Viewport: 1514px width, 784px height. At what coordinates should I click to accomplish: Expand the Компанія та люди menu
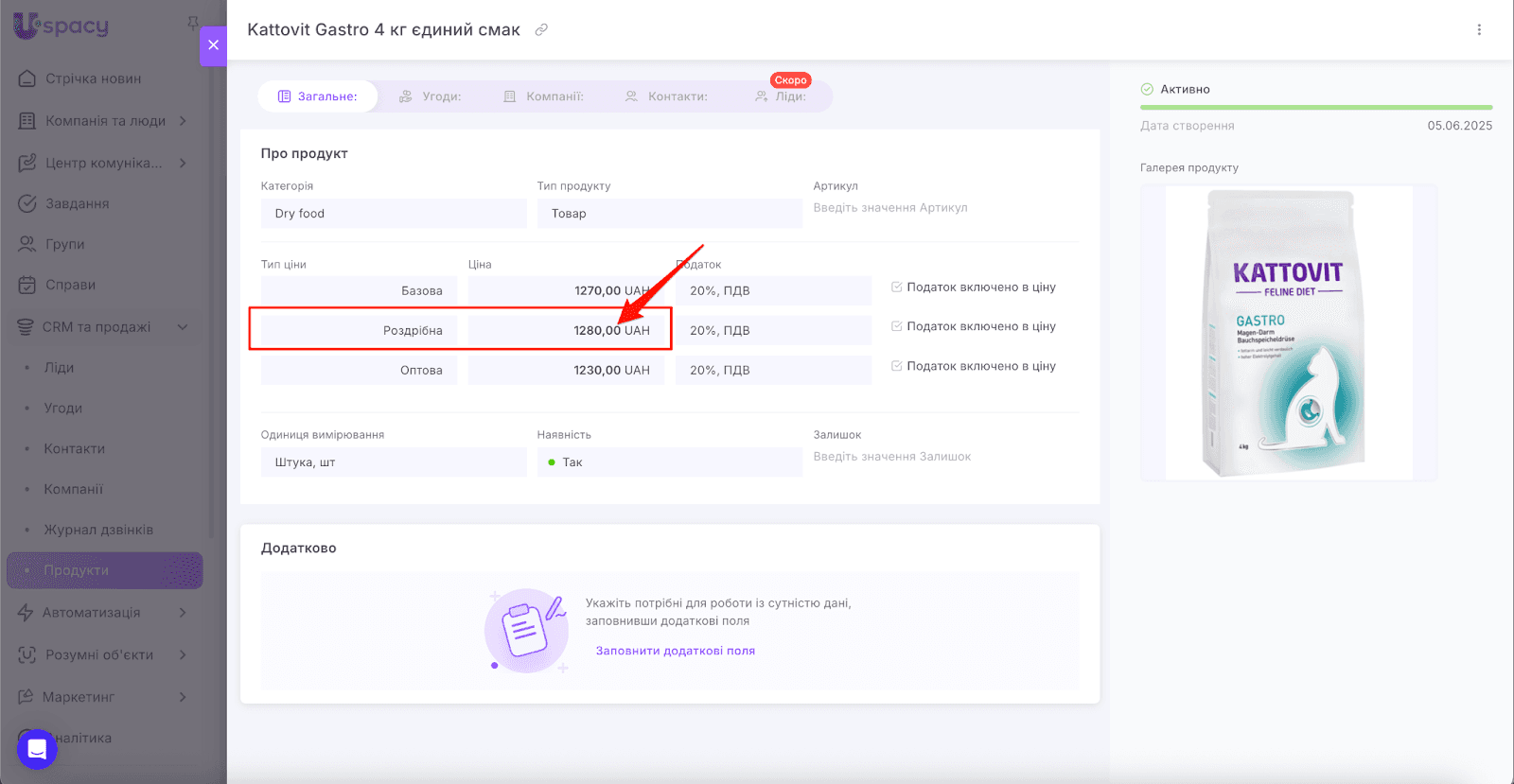pos(183,121)
